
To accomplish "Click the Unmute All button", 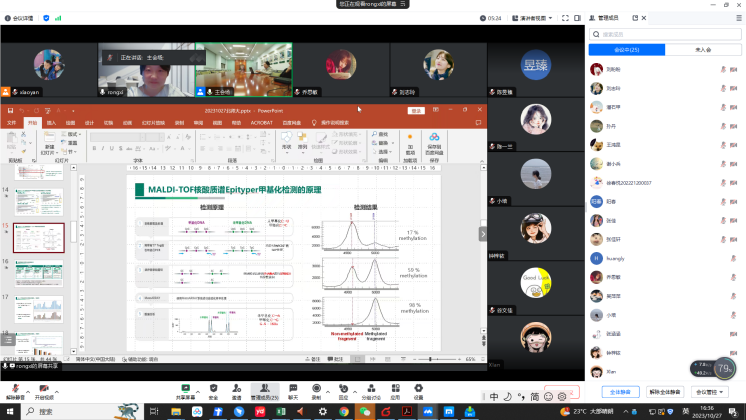I will [x=665, y=392].
